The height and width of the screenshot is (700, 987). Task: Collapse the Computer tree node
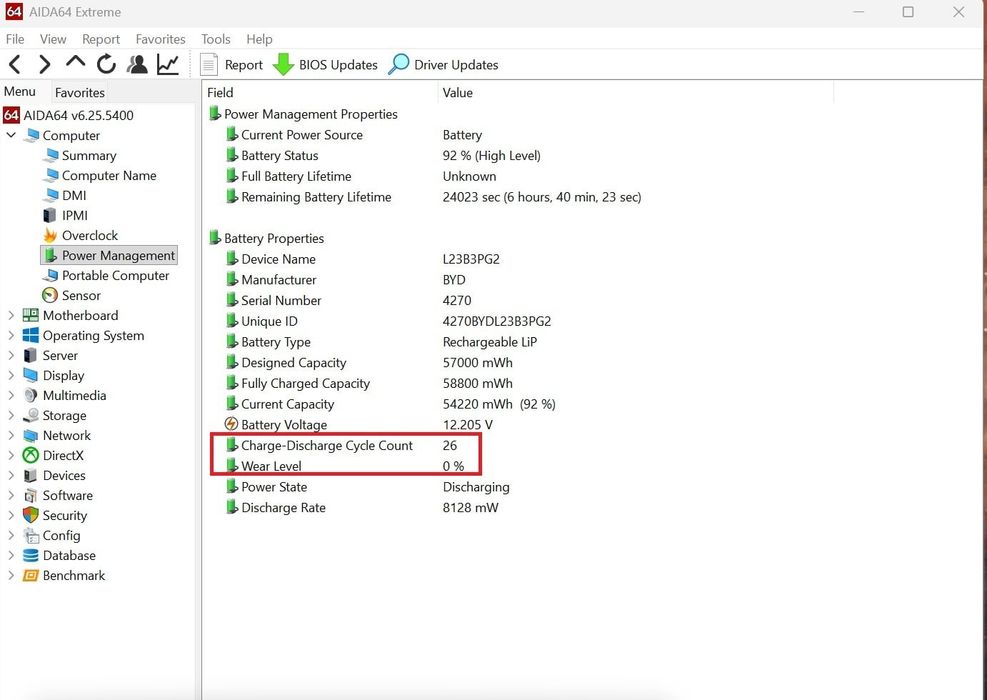point(11,135)
